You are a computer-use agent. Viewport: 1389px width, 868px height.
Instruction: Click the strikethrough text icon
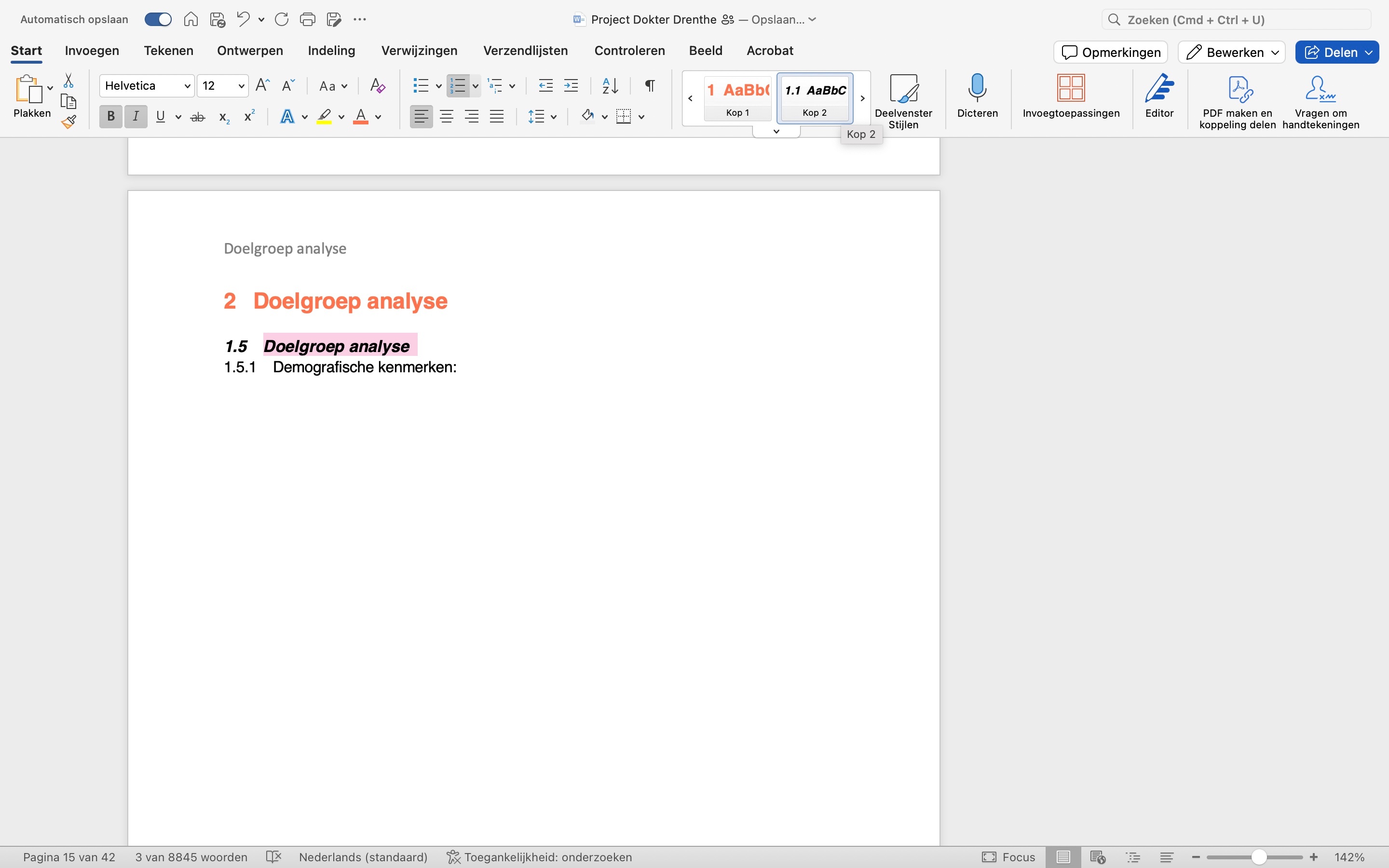(x=197, y=117)
